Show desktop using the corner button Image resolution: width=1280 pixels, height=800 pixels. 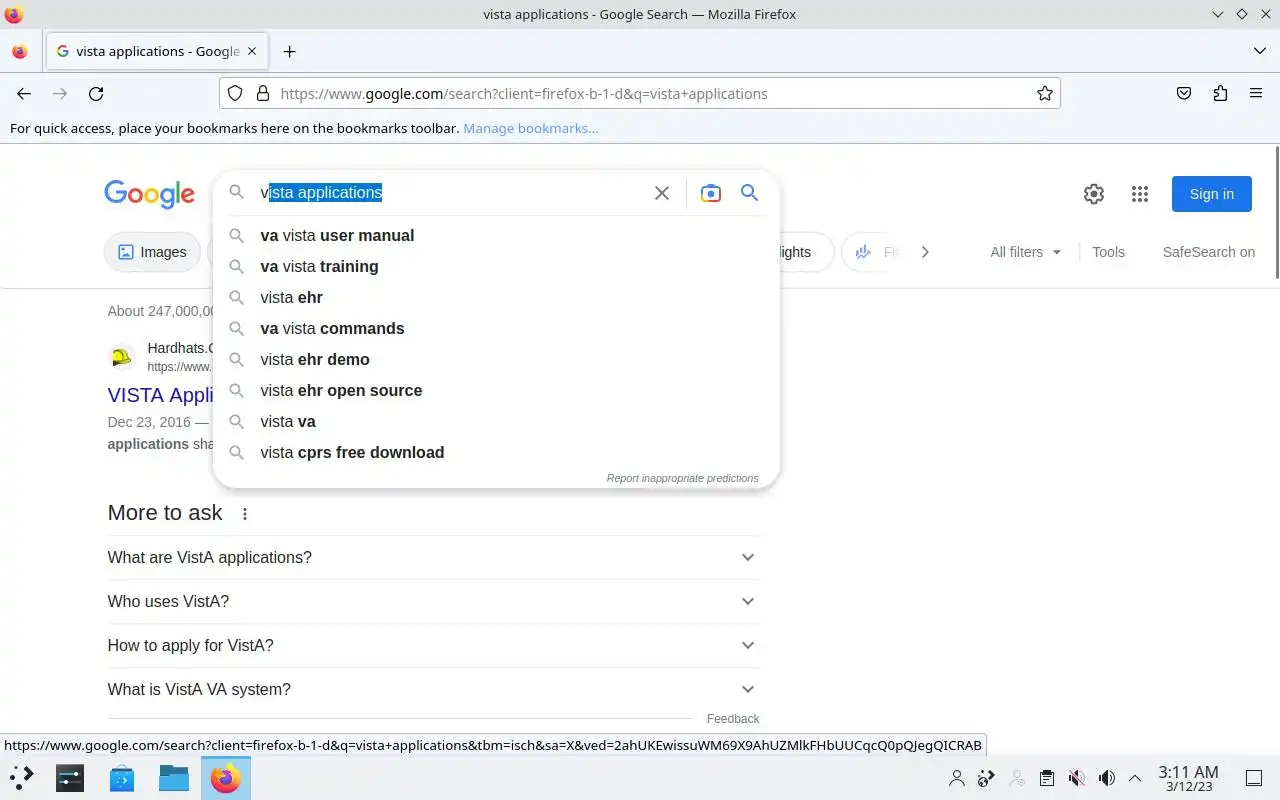click(x=1254, y=778)
